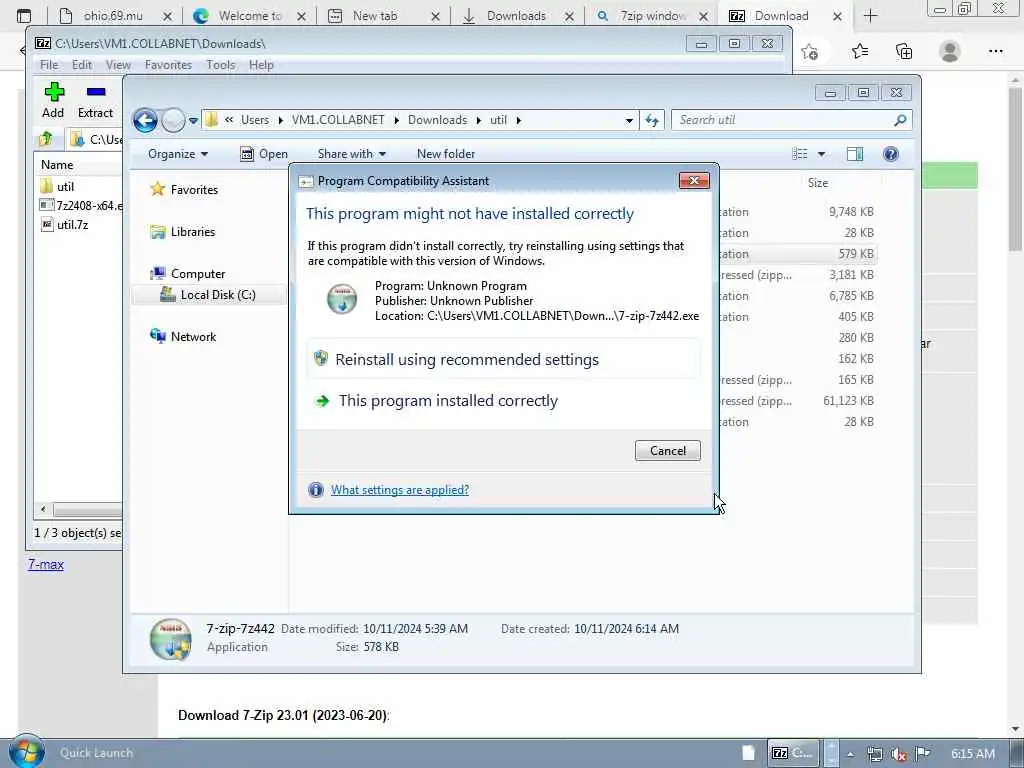The image size is (1024, 768).
Task: Click the 7-Zip taskbar button
Action: click(793, 753)
